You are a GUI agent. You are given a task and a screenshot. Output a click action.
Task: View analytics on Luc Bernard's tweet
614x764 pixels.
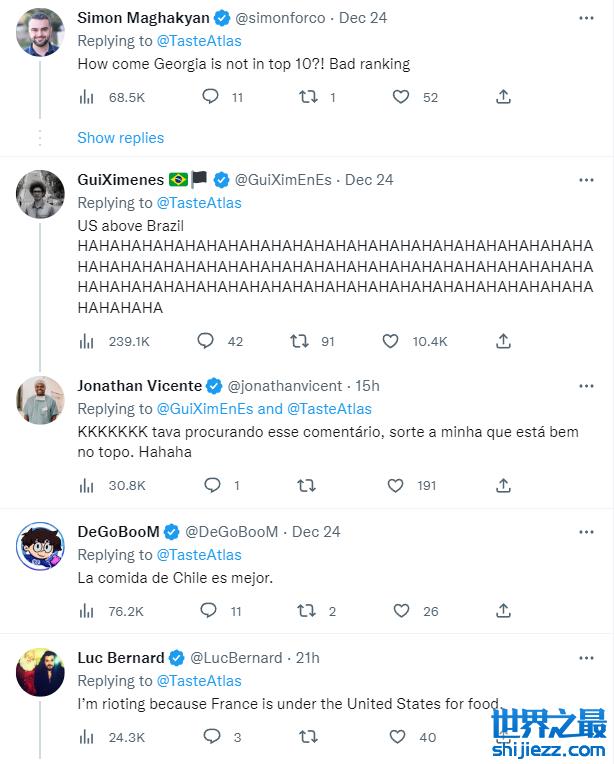(87, 737)
